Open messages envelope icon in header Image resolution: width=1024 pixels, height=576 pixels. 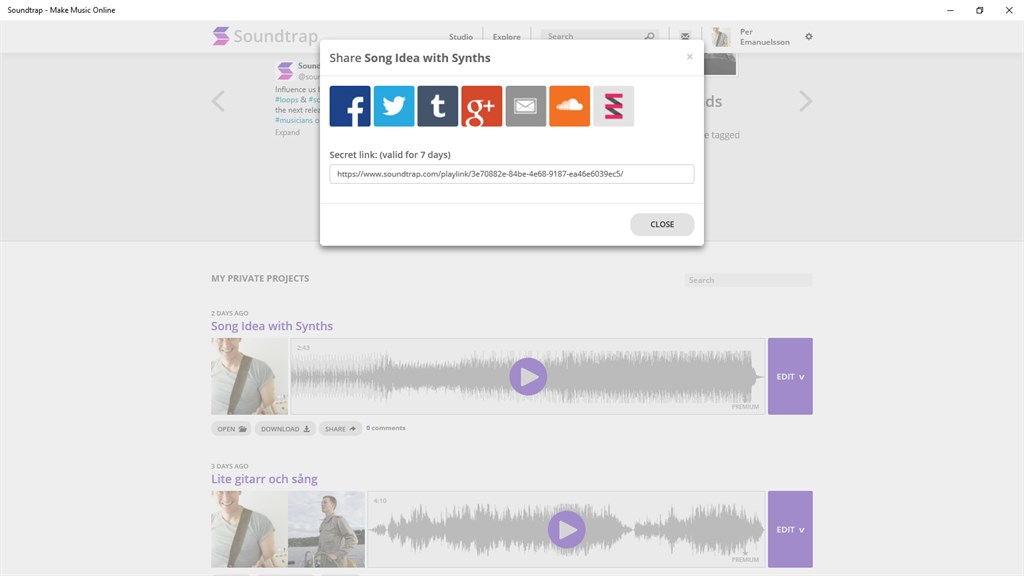684,37
